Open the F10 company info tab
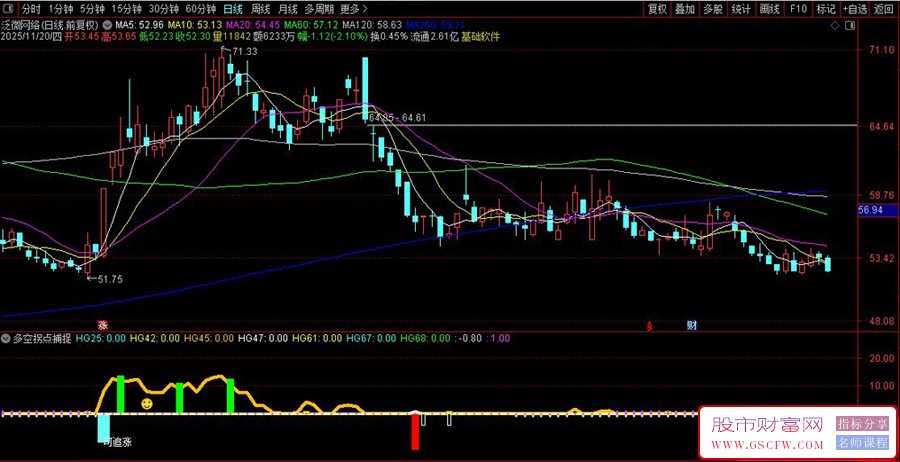The width and height of the screenshot is (900, 462). click(x=798, y=8)
